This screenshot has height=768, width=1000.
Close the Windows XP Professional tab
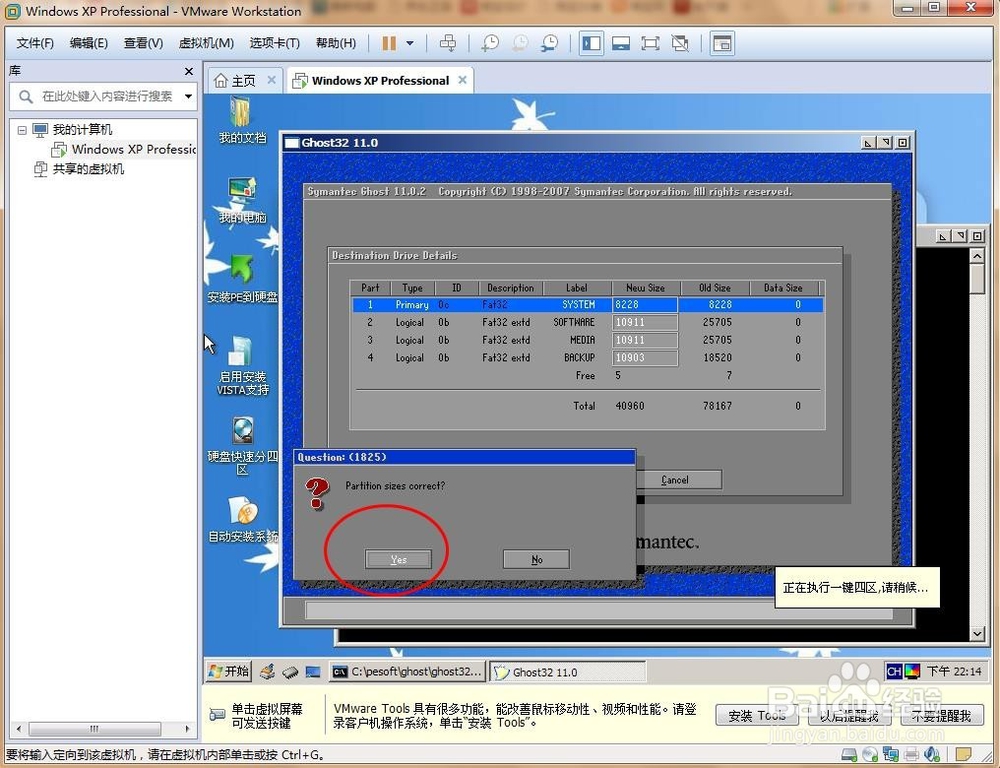(x=462, y=80)
